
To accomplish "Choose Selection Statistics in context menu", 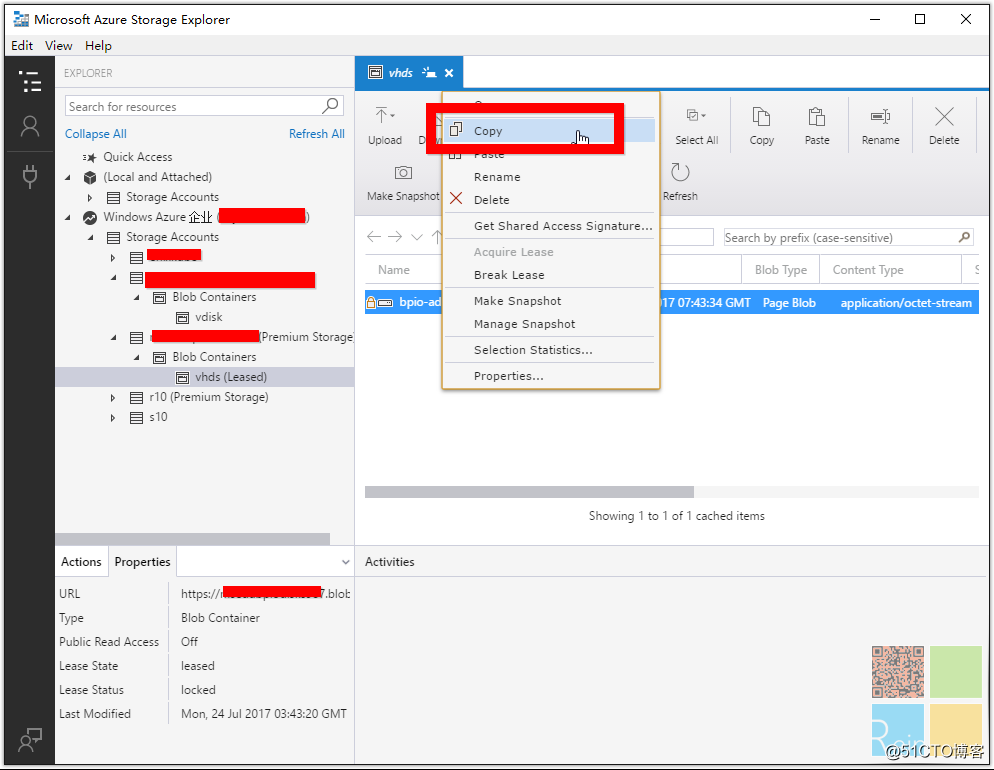I will [550, 349].
